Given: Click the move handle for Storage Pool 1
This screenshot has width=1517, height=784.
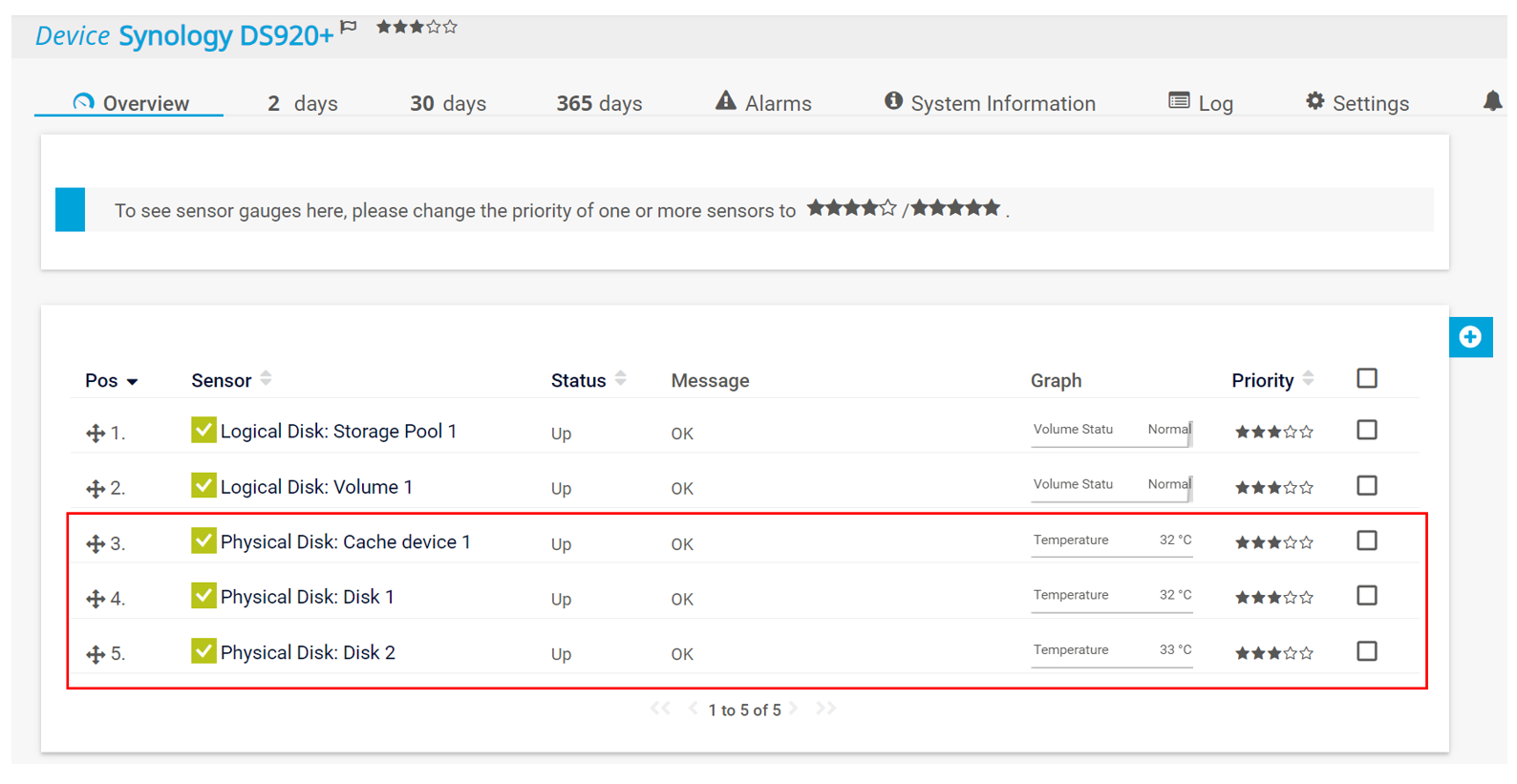Looking at the screenshot, I should tap(96, 434).
